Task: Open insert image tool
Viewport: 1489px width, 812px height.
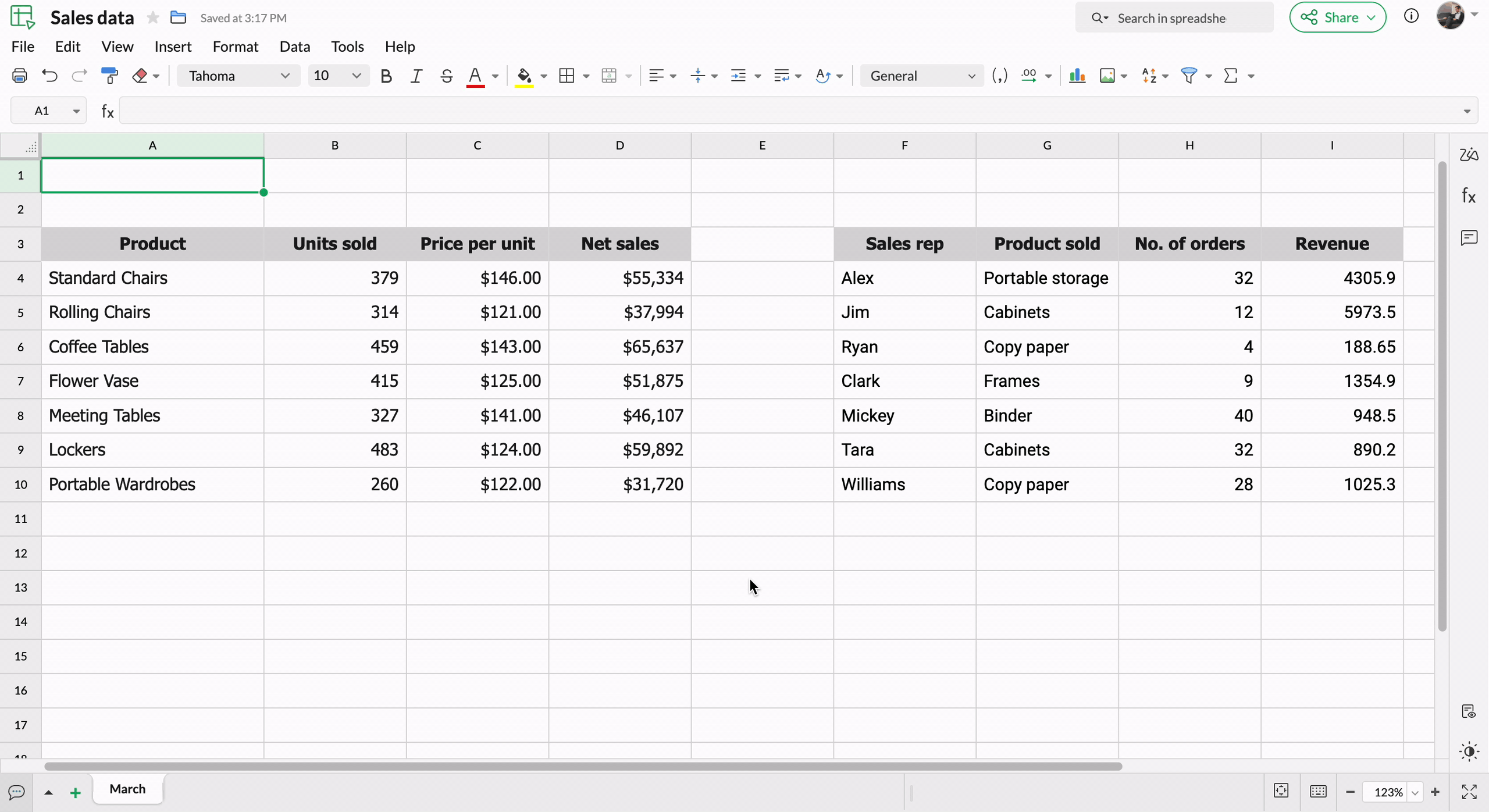Action: click(x=1107, y=76)
